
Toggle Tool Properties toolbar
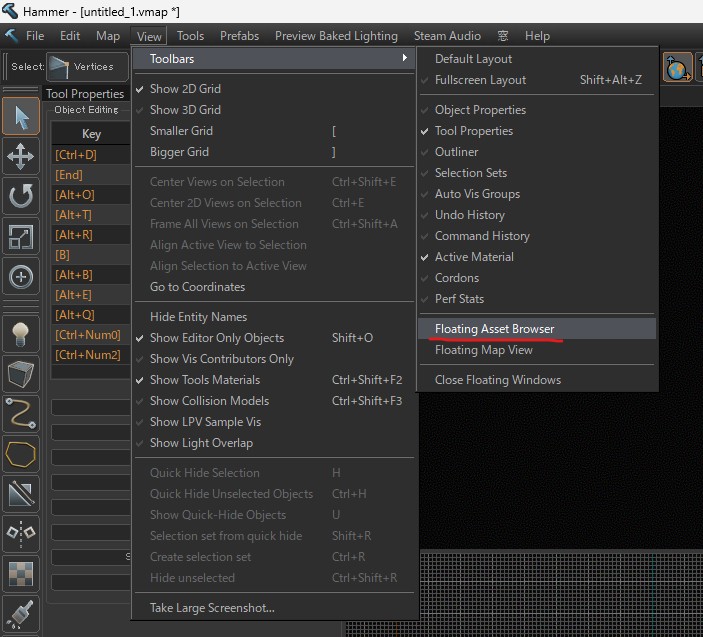click(537, 131)
